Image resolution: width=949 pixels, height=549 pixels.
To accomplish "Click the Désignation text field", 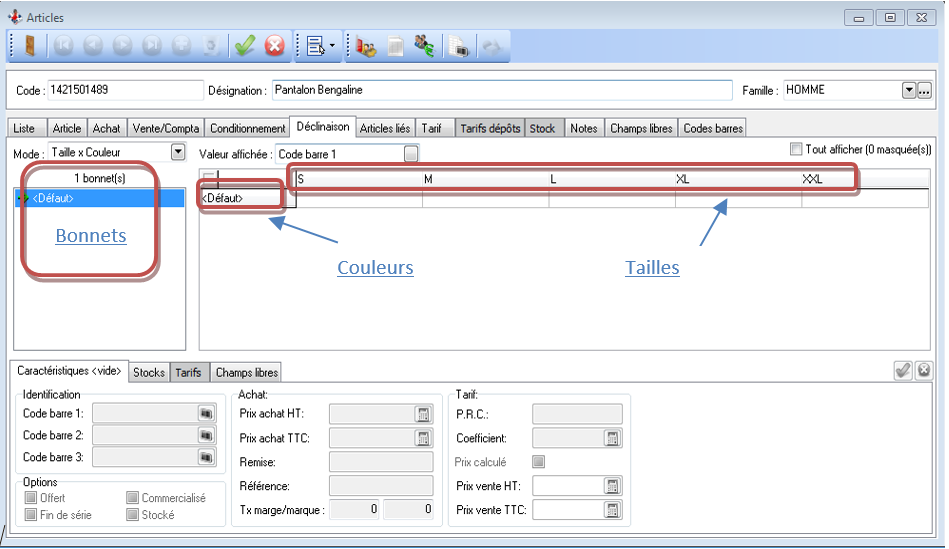I will click(x=500, y=90).
